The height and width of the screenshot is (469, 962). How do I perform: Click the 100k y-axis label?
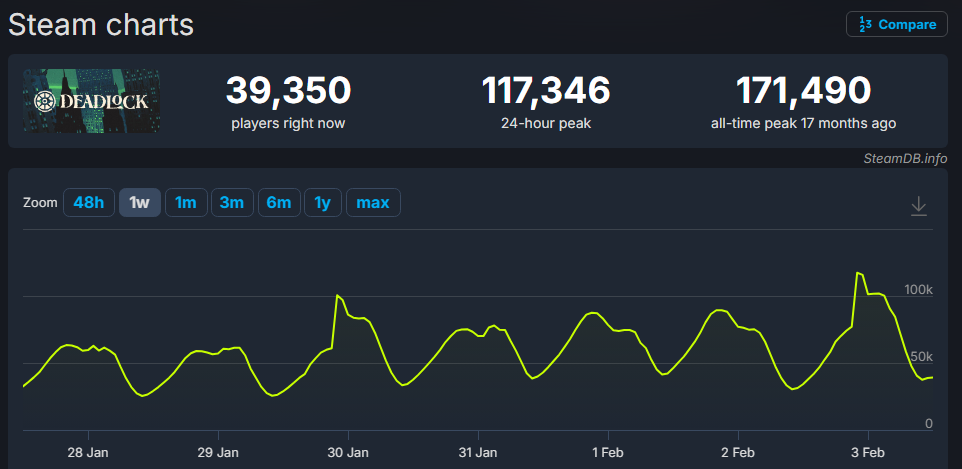point(918,290)
